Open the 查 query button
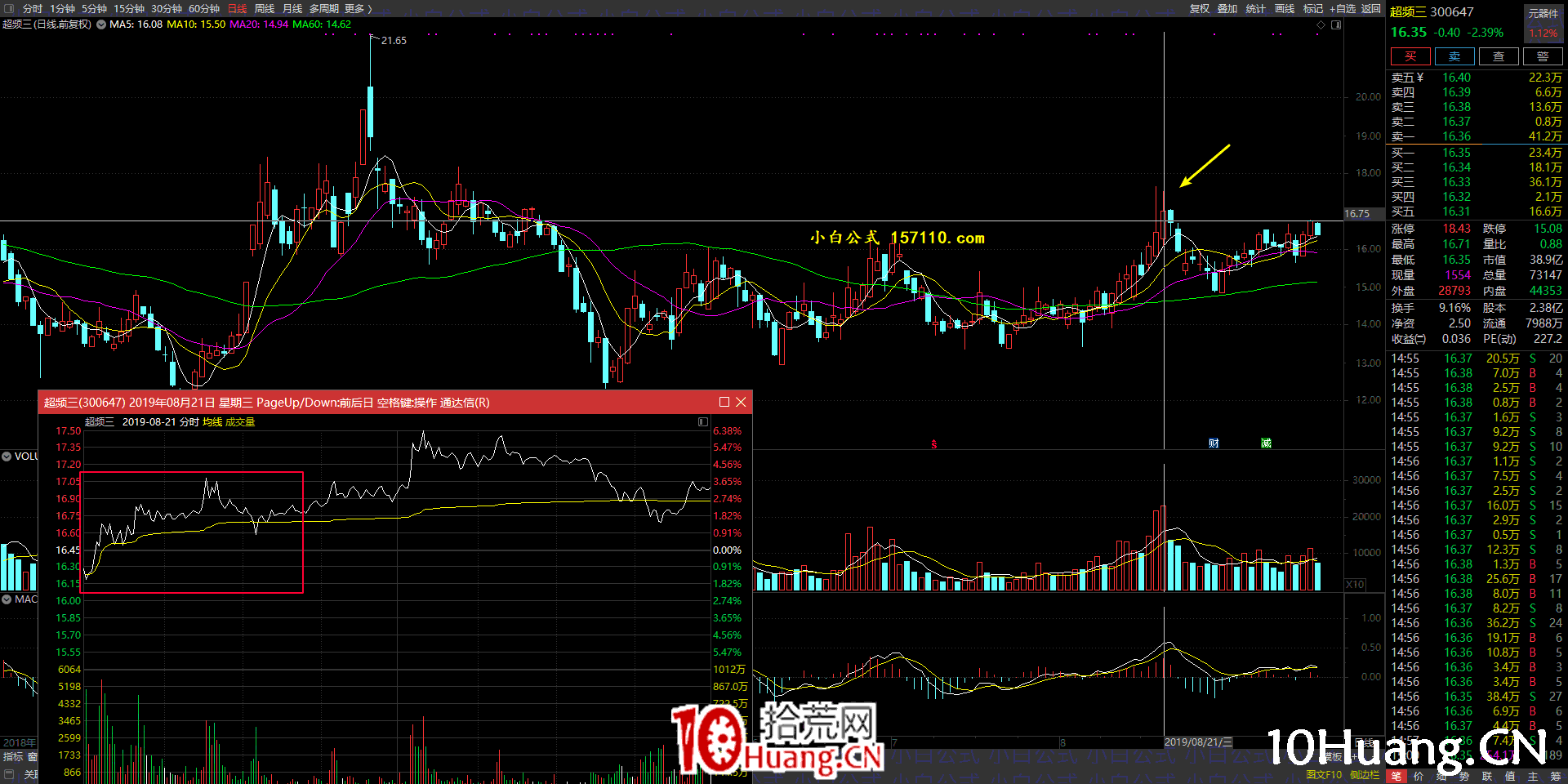Screen dimensions: 1568x784 (1499, 56)
